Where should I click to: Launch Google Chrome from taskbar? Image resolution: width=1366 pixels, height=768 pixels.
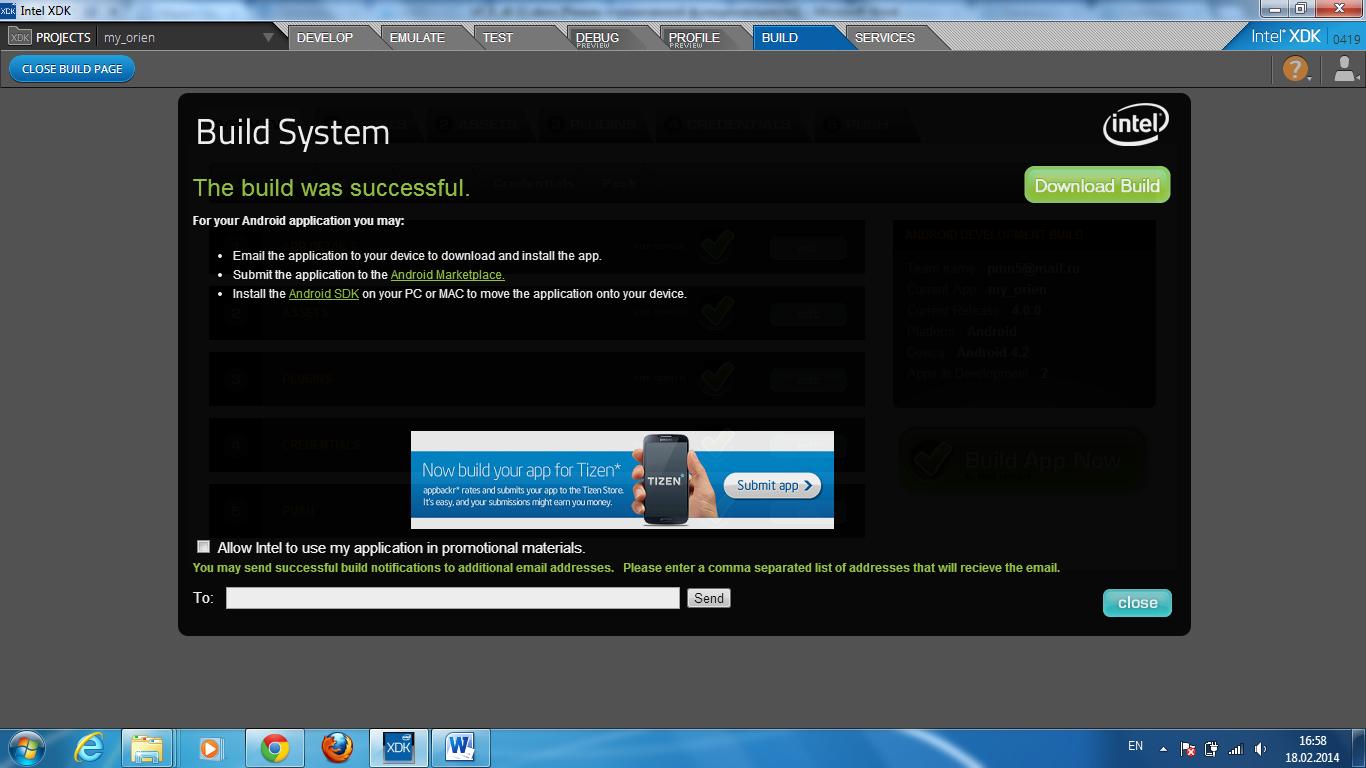(274, 748)
